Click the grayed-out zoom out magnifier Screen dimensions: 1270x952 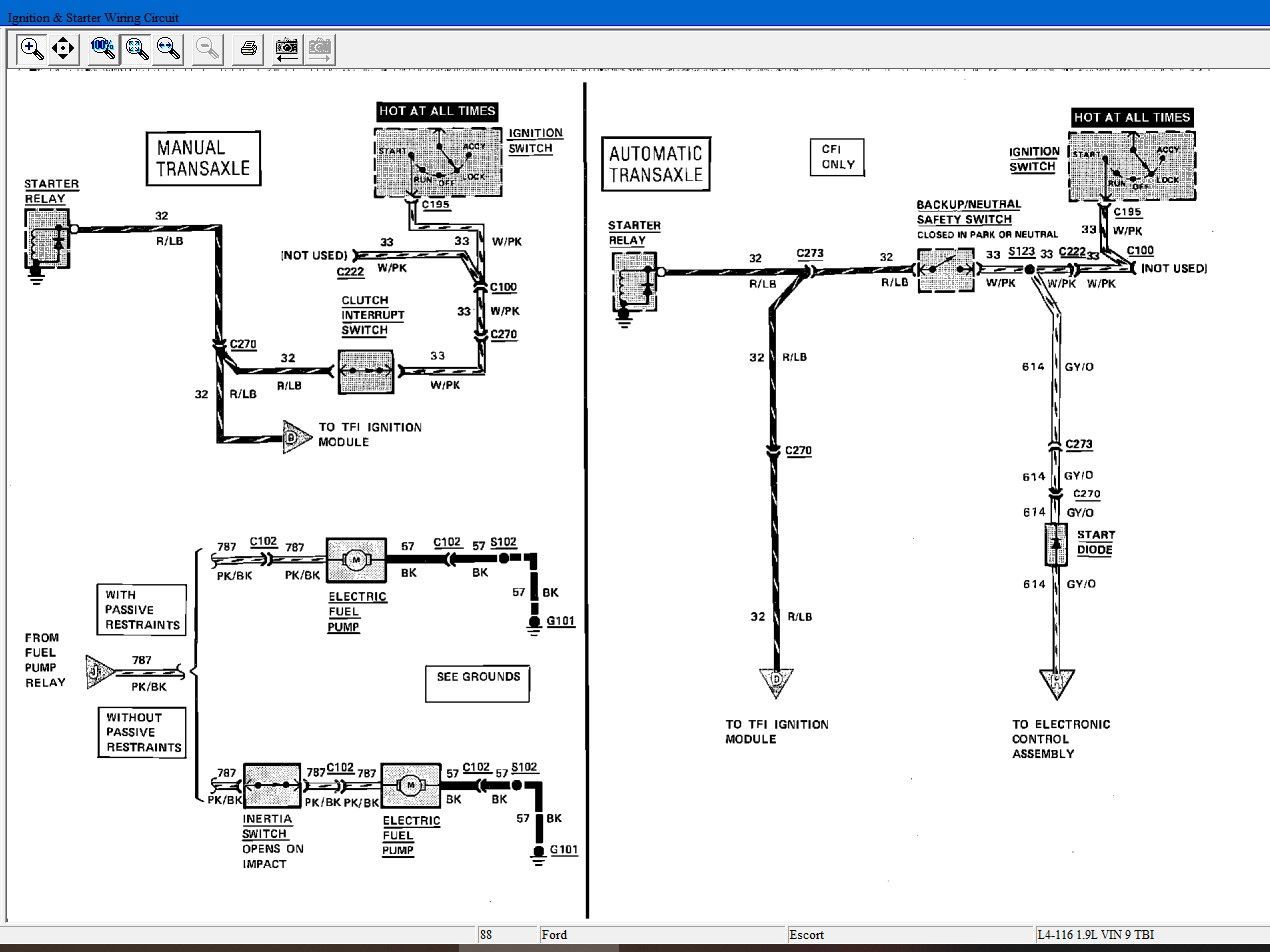coord(207,48)
